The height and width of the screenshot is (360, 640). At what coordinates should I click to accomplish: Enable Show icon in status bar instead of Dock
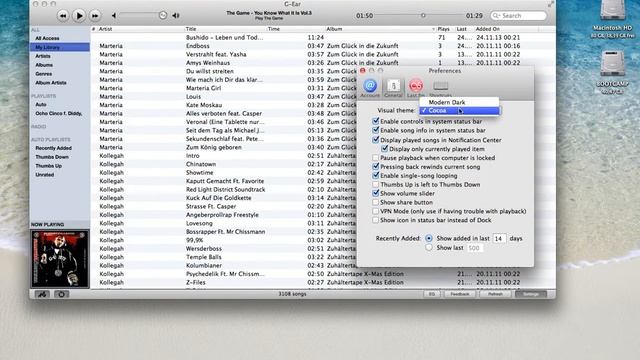[376, 220]
